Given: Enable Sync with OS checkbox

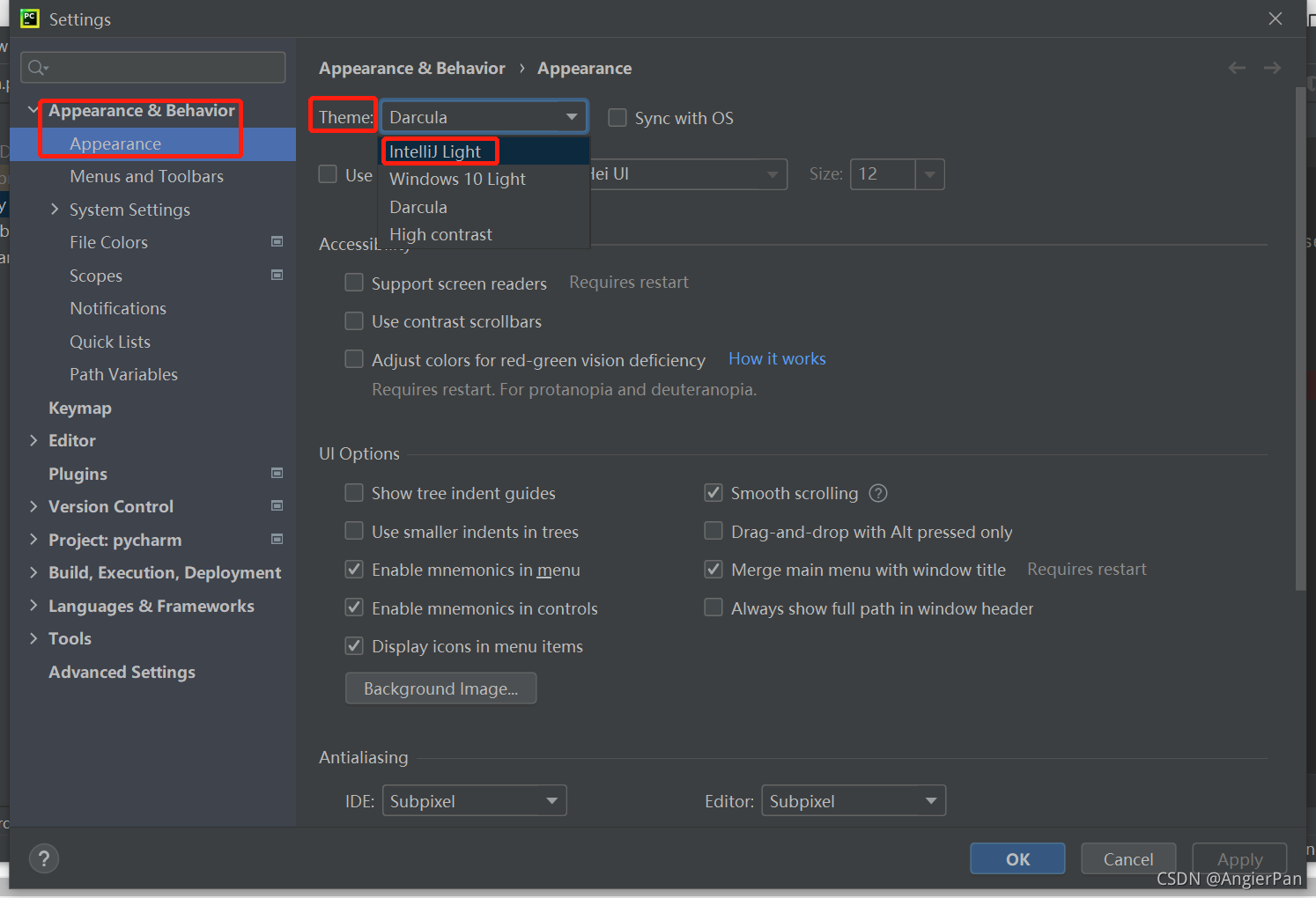Looking at the screenshot, I should click(x=617, y=118).
